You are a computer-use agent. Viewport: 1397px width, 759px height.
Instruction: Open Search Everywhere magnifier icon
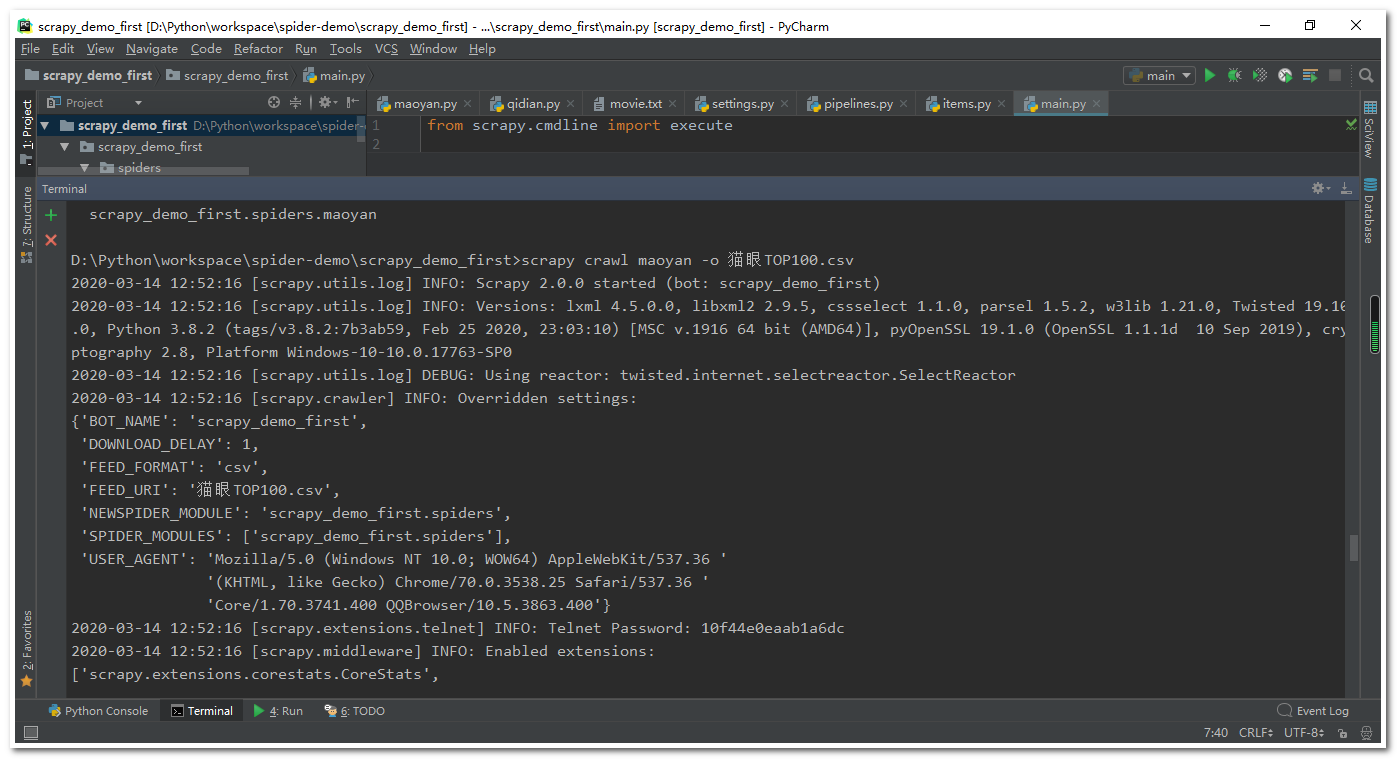1366,75
